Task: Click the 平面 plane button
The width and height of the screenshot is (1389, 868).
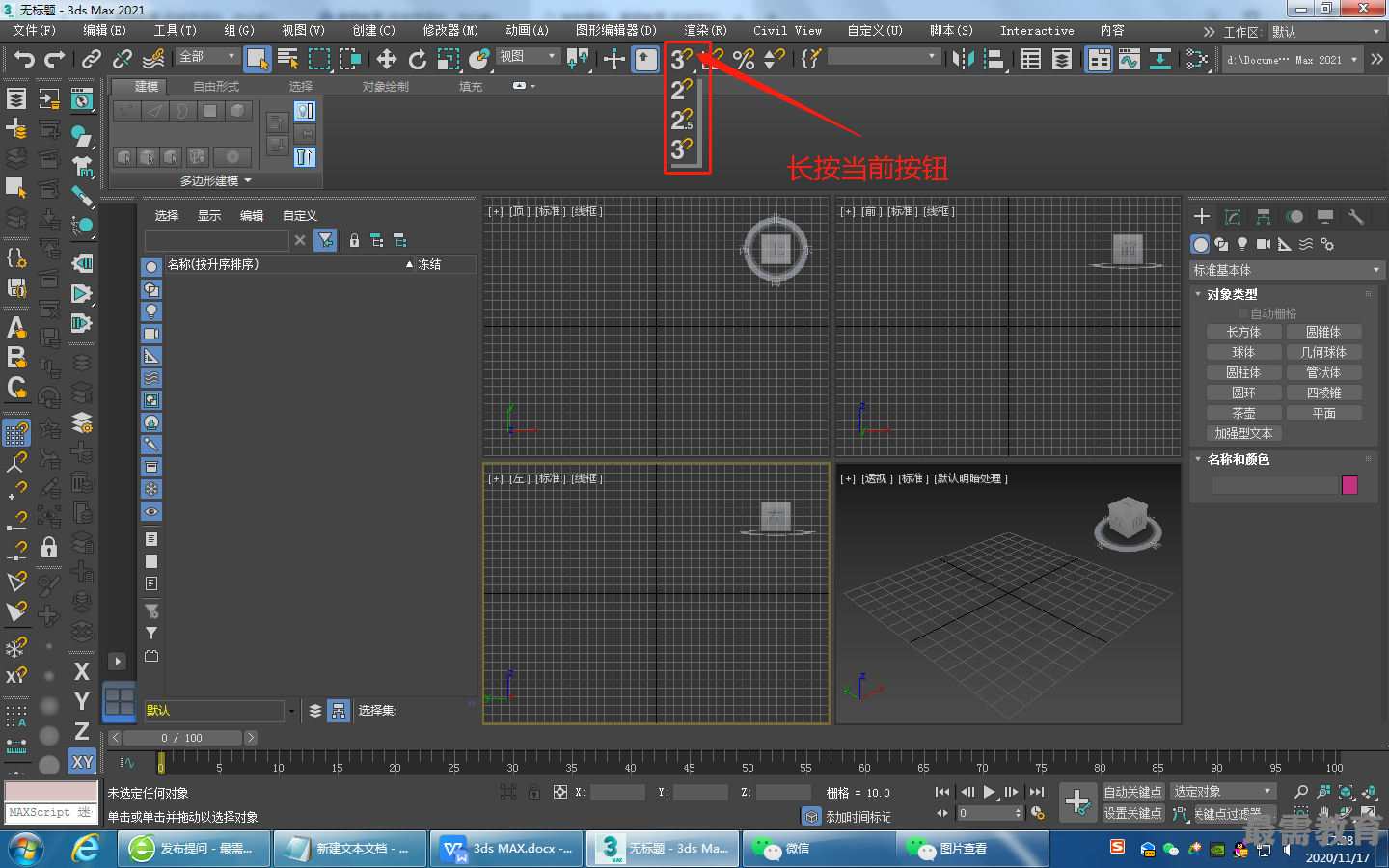Action: point(1324,413)
